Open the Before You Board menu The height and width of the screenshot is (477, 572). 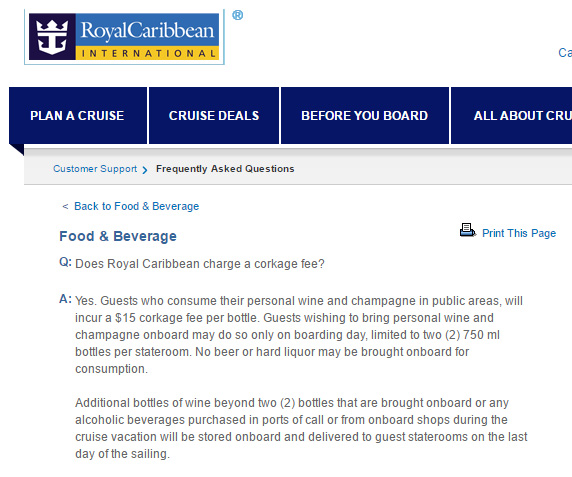tap(365, 116)
